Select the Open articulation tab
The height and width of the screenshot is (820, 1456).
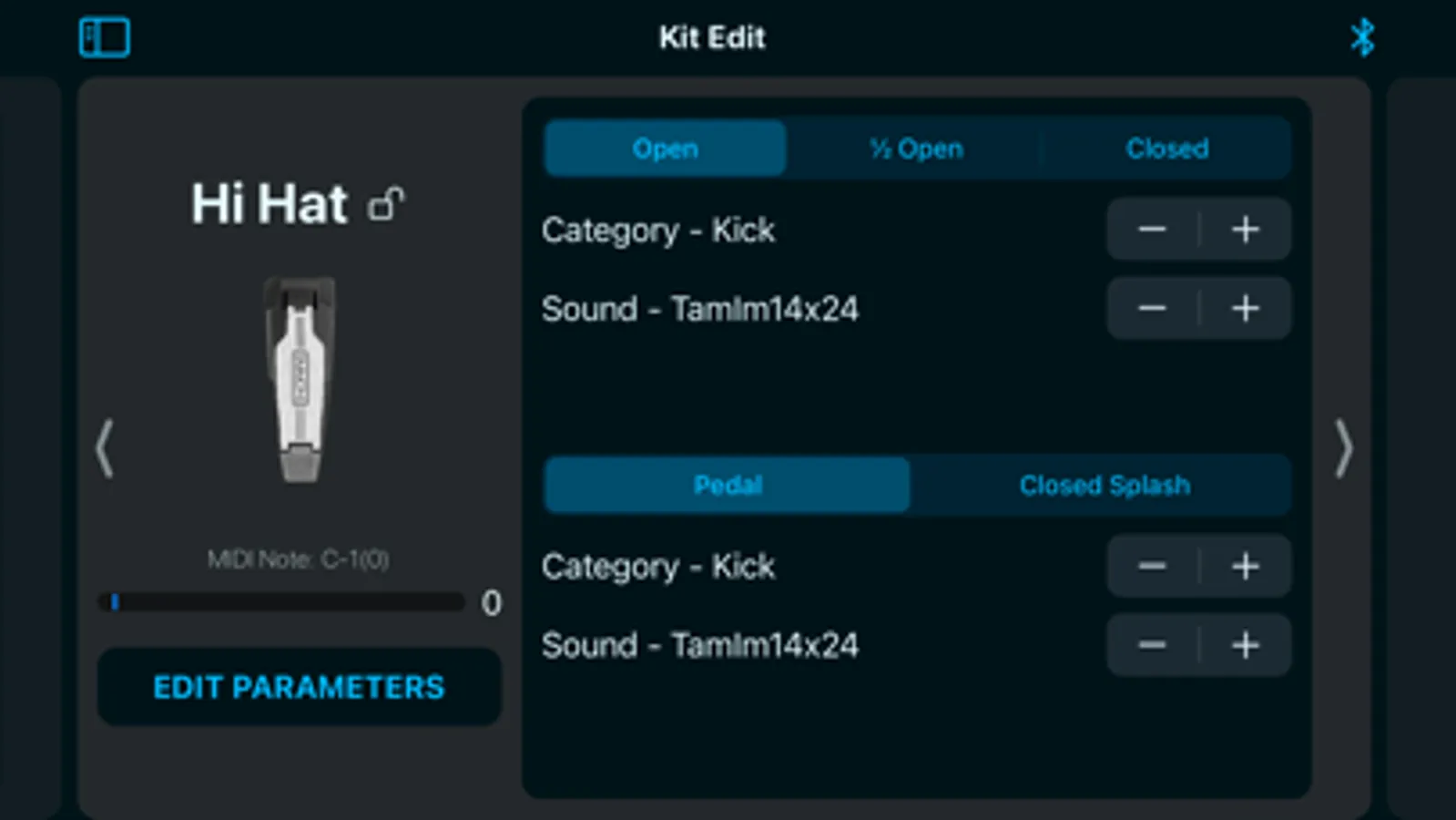[x=665, y=149]
